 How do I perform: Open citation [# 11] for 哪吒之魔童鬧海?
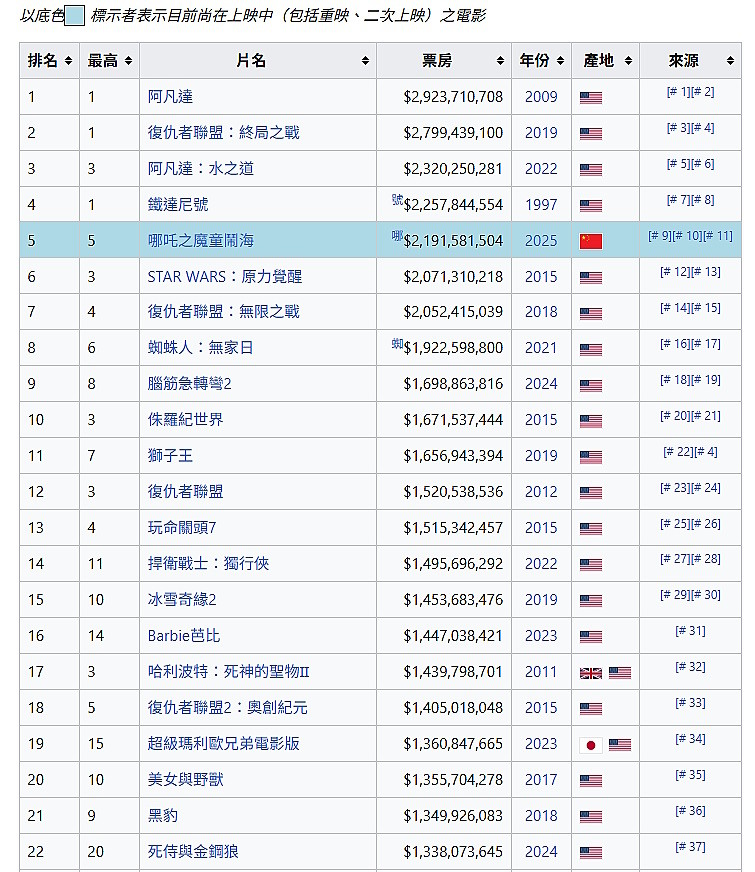click(718, 236)
